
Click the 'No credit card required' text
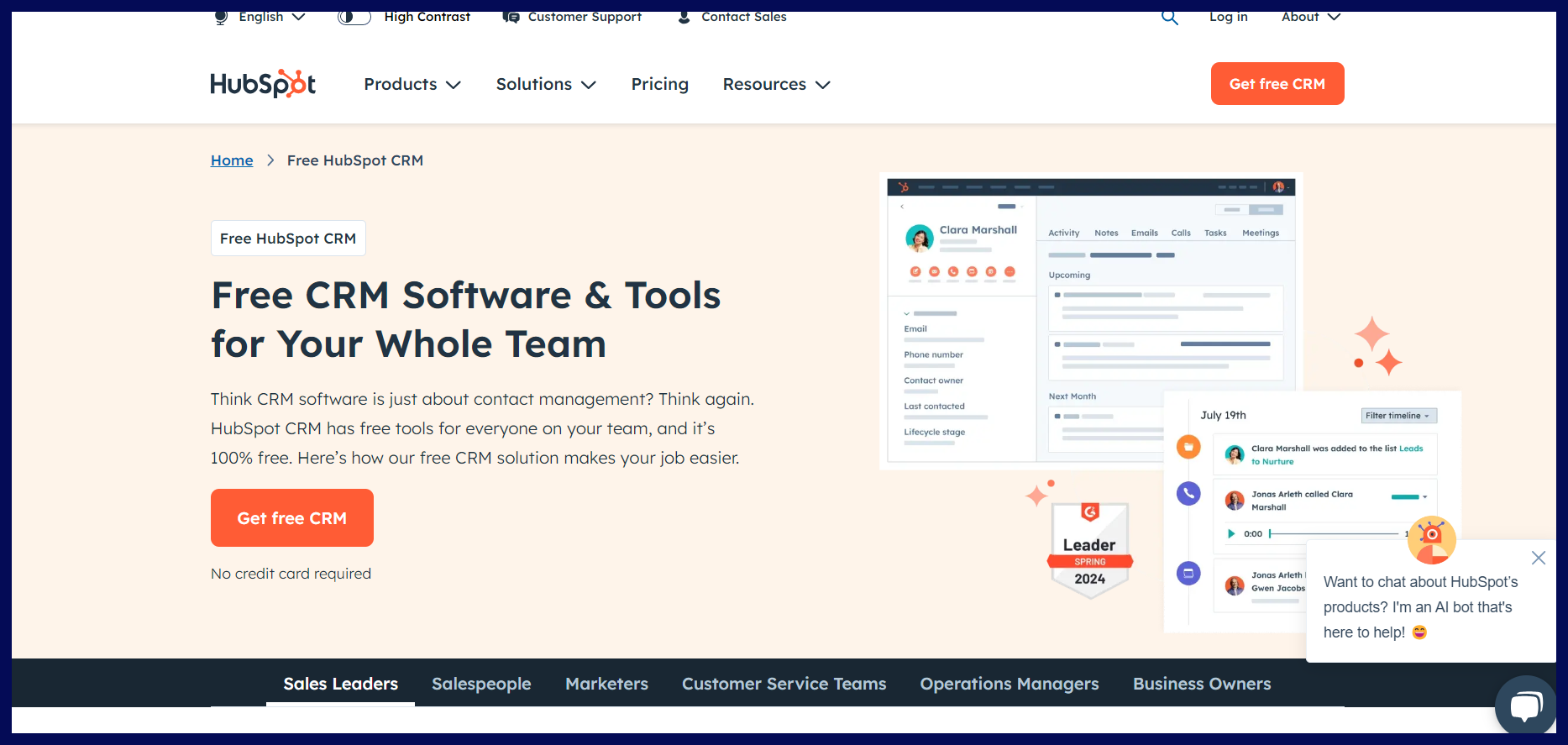[x=291, y=574]
